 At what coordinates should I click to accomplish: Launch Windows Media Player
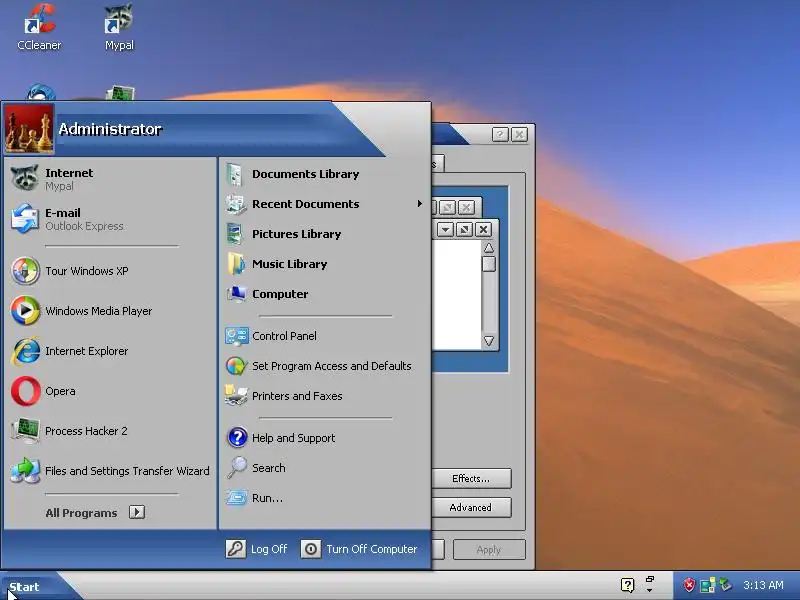click(110, 311)
